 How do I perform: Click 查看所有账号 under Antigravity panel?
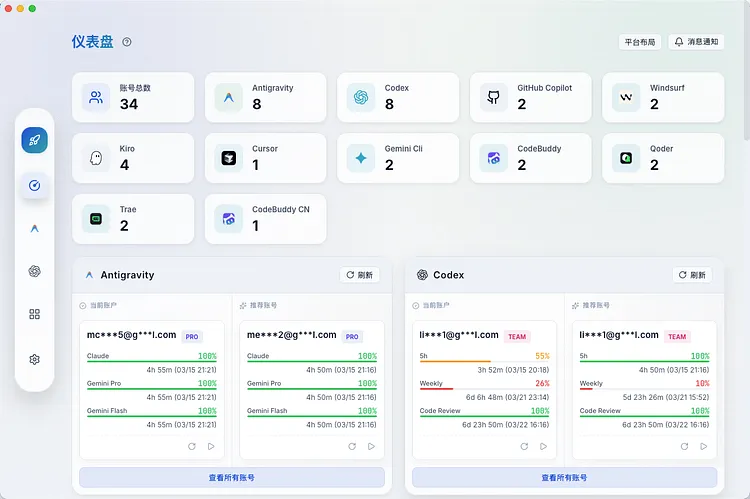pos(232,477)
